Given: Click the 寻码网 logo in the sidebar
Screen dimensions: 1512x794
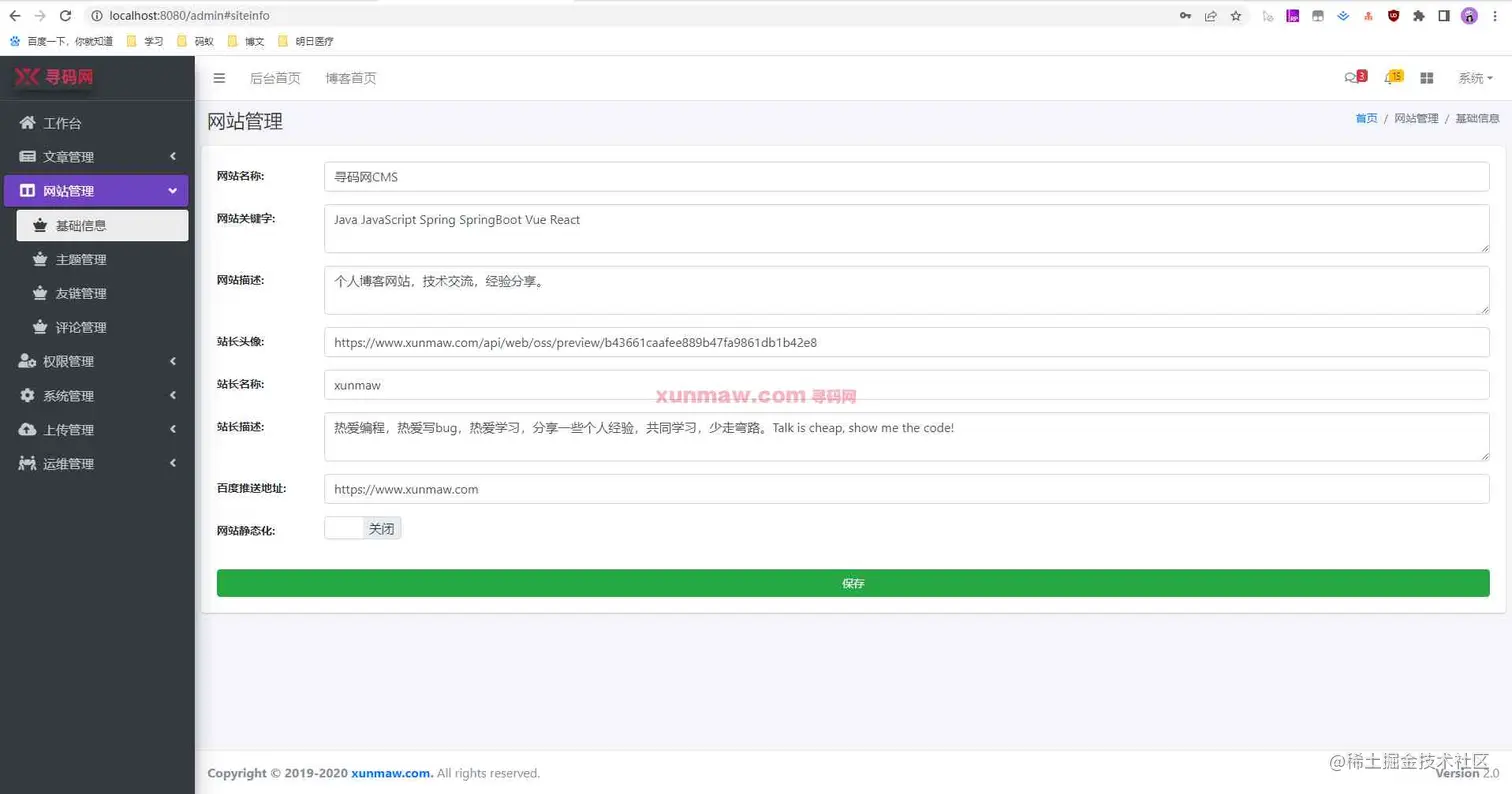Looking at the screenshot, I should click(x=54, y=77).
